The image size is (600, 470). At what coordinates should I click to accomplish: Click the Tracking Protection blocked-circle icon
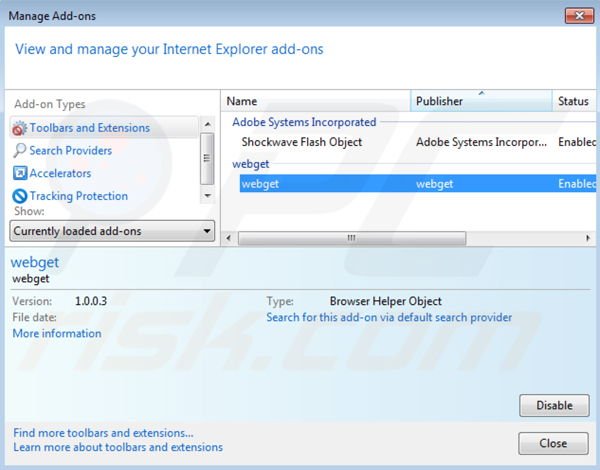pyautogui.click(x=20, y=196)
